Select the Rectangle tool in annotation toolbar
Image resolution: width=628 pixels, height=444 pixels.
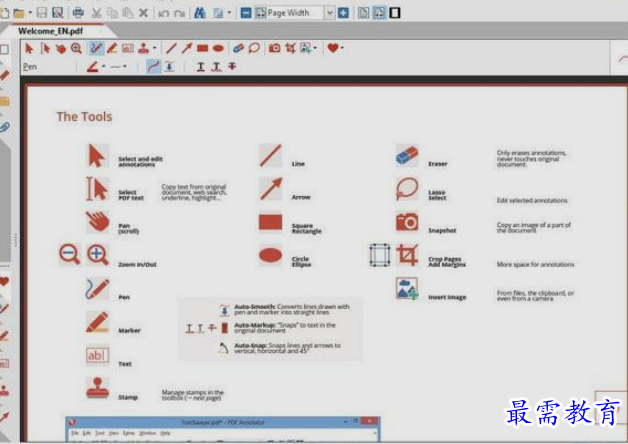coord(203,48)
